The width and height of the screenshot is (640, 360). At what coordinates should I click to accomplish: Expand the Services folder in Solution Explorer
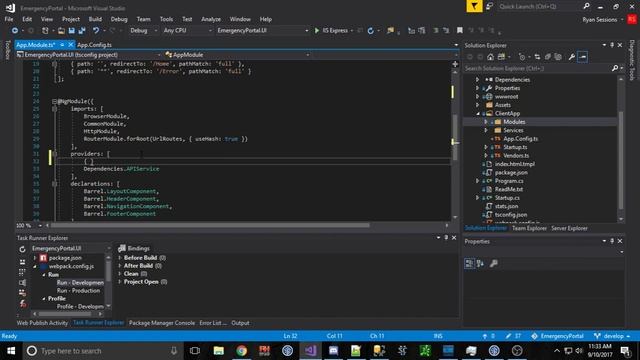pos(486,130)
